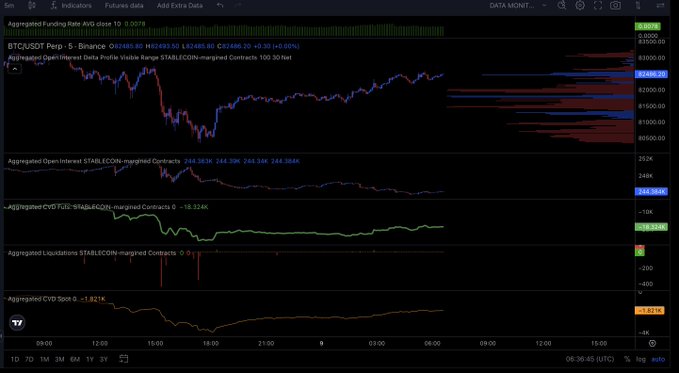Open the time axis settings icon
679x373 pixels.
(x=652, y=343)
